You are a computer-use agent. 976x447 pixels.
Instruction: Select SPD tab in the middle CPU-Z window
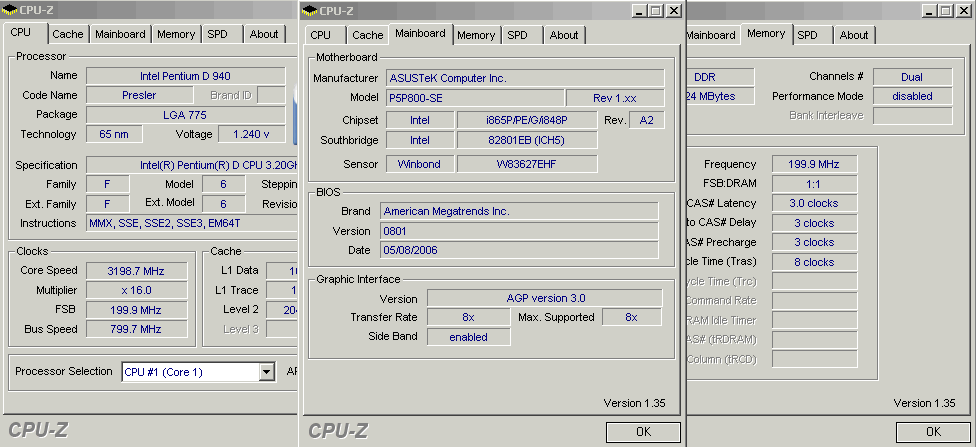point(517,35)
